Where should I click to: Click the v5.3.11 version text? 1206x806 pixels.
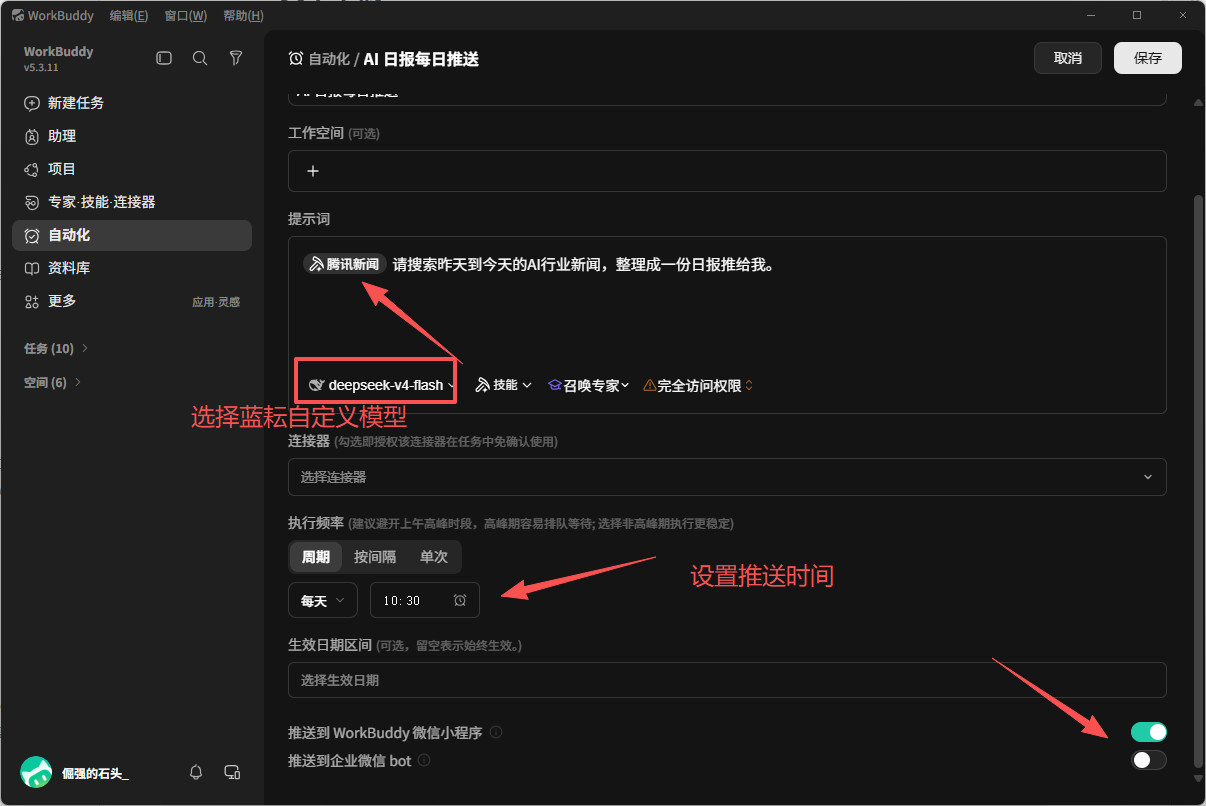click(x=41, y=67)
